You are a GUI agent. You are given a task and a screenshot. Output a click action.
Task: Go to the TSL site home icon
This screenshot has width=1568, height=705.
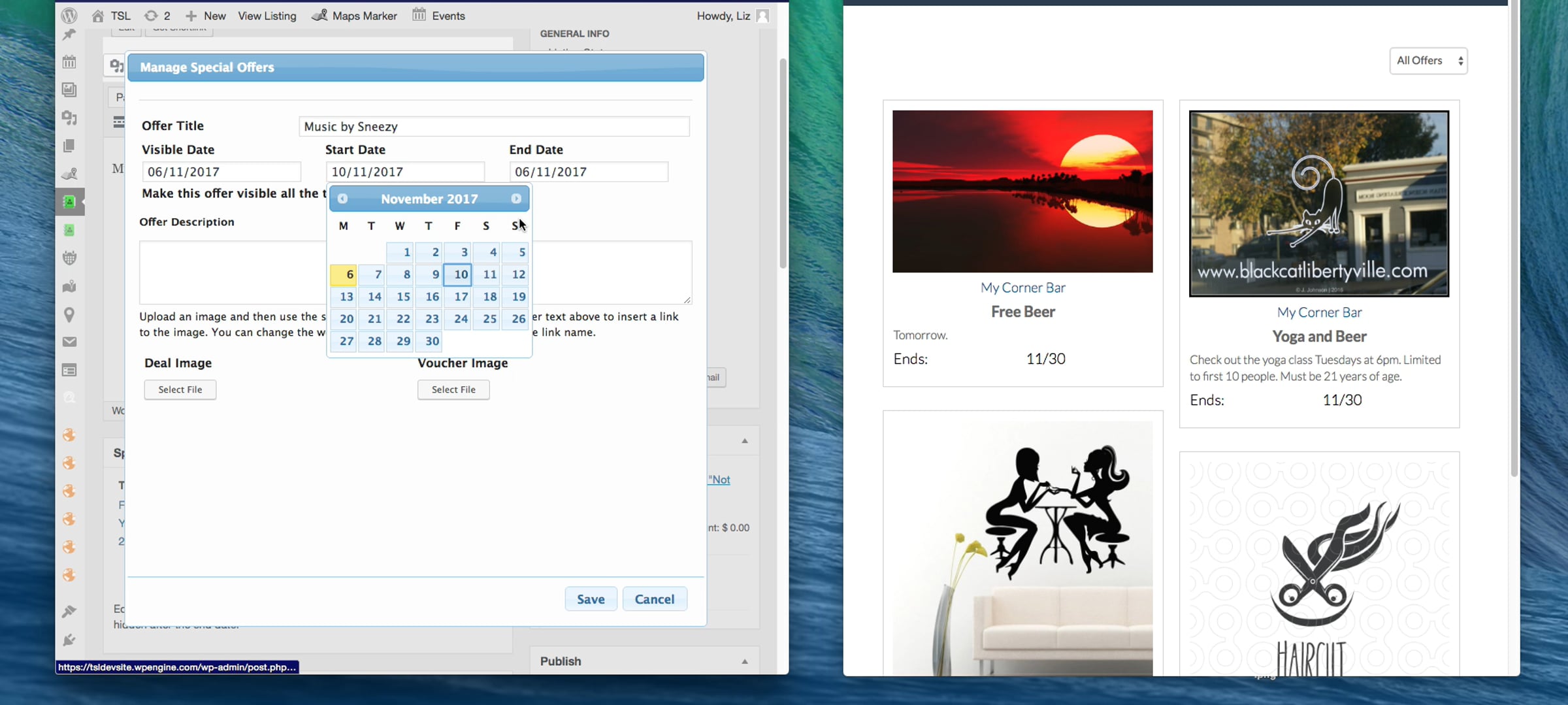coord(98,16)
